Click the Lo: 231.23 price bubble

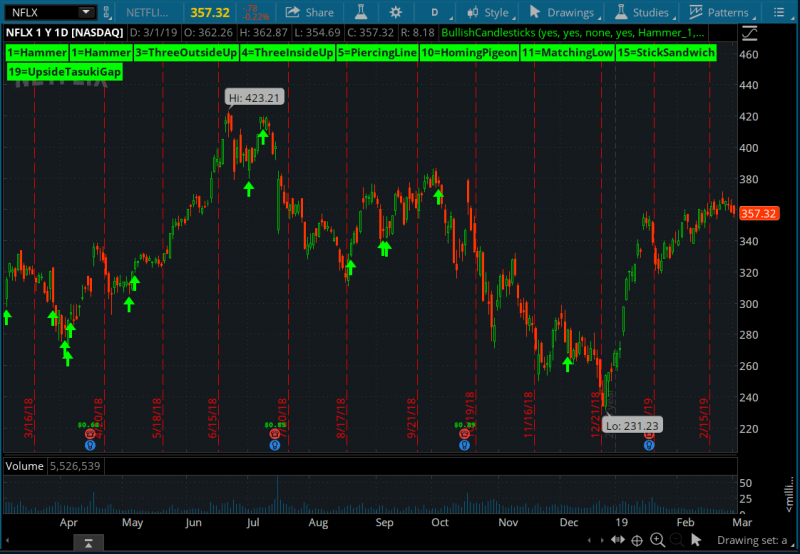click(633, 425)
